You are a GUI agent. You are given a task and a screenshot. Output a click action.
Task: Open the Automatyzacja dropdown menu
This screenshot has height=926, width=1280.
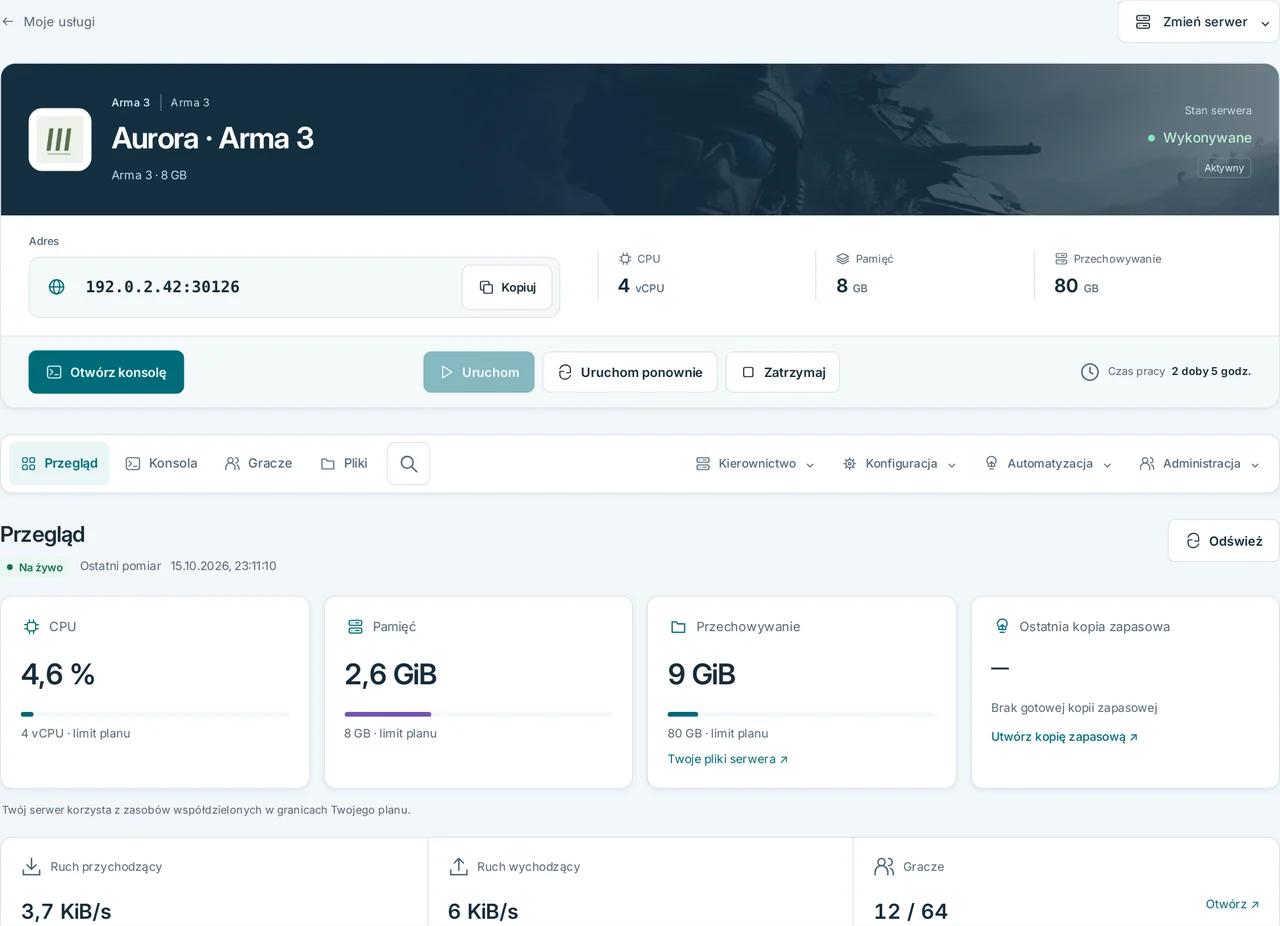coord(1048,464)
